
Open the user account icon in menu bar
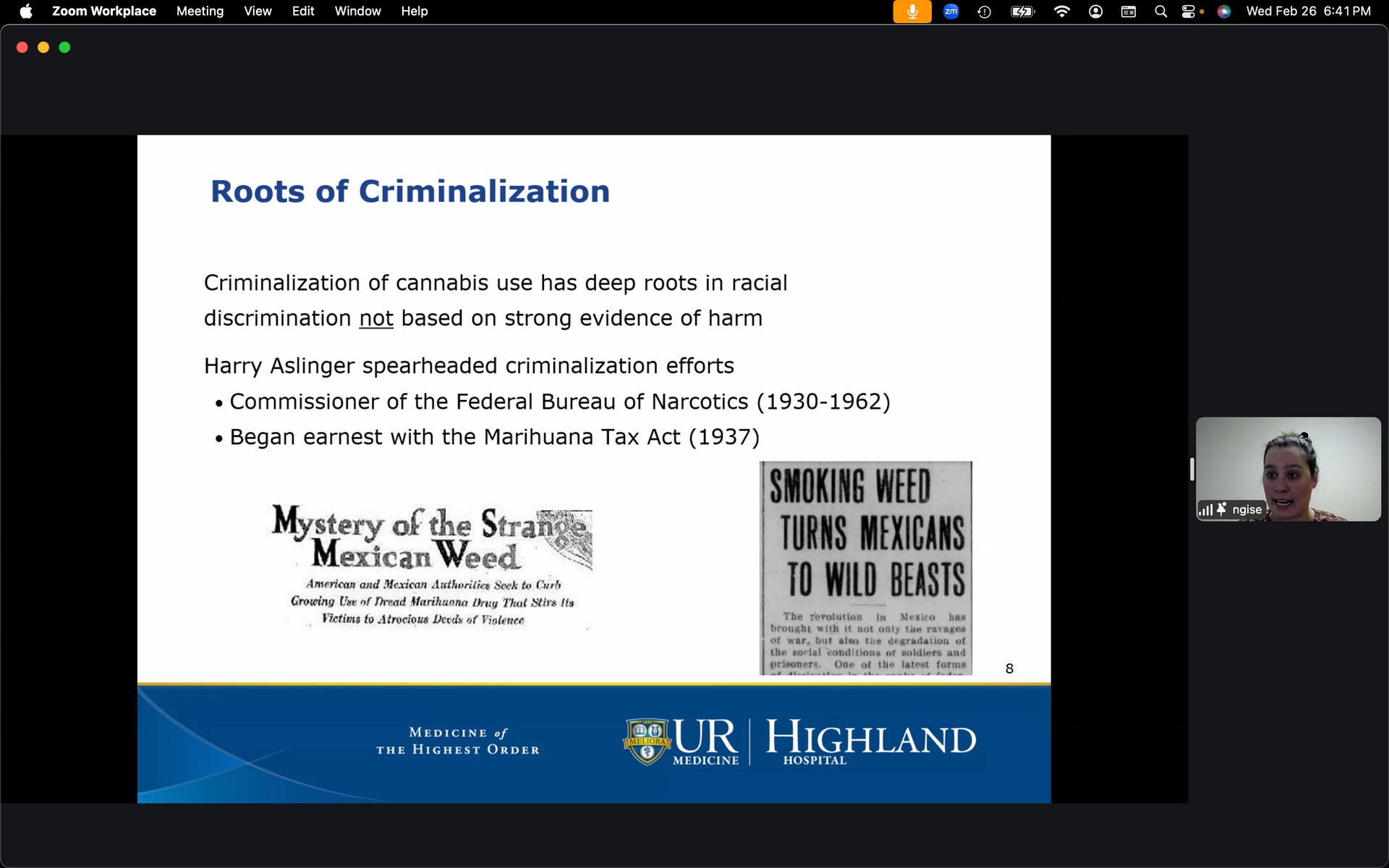[1095, 12]
